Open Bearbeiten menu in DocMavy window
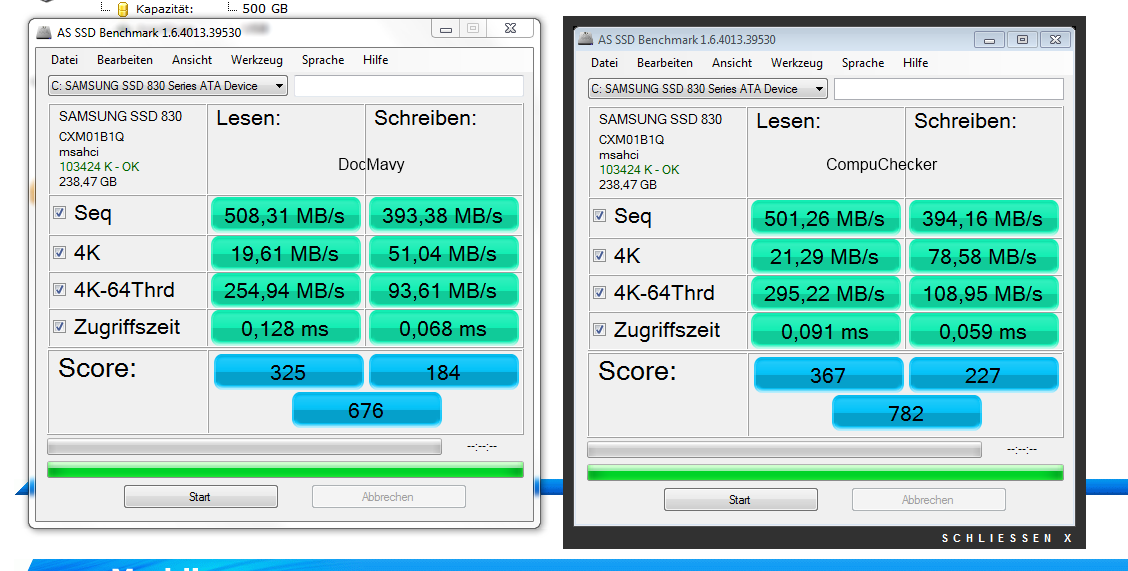The width and height of the screenshot is (1128, 571). (x=125, y=60)
